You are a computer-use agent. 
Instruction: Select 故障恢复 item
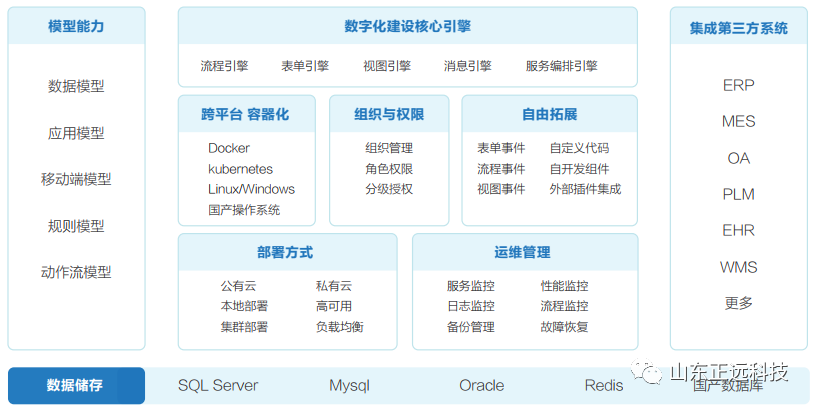pos(565,327)
